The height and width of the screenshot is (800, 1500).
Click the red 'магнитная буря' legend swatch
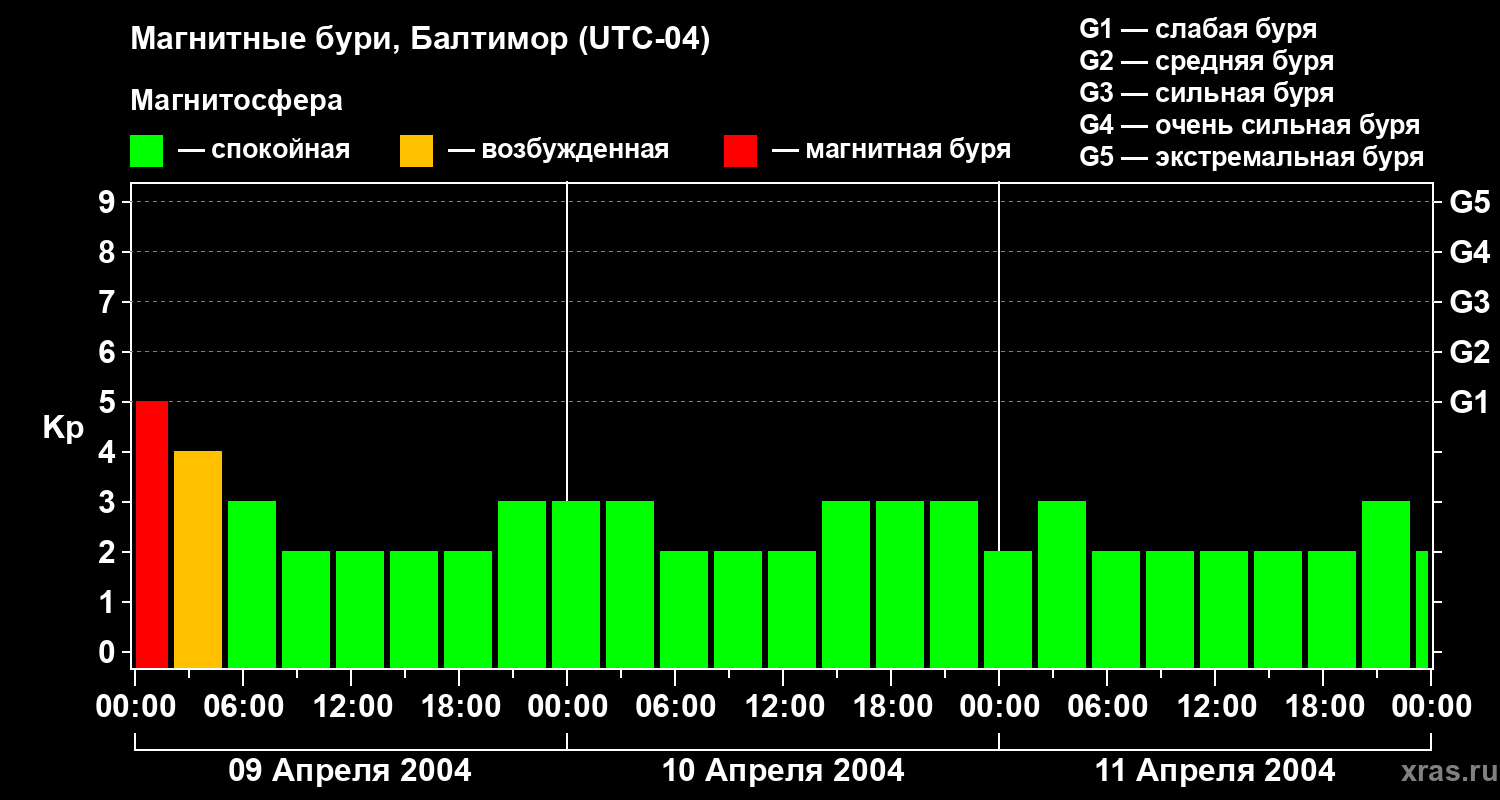pos(740,151)
